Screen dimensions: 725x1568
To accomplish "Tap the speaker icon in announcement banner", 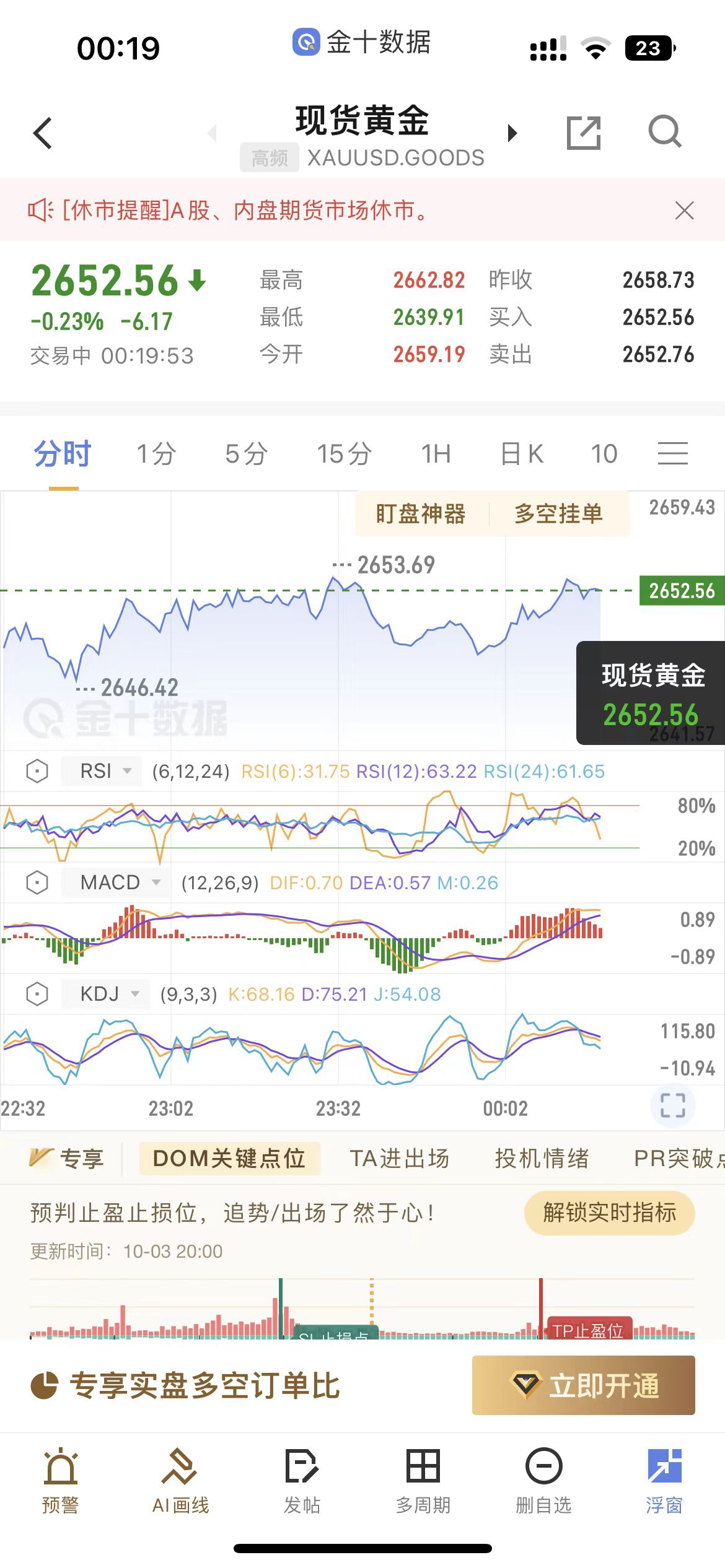I will coord(40,211).
